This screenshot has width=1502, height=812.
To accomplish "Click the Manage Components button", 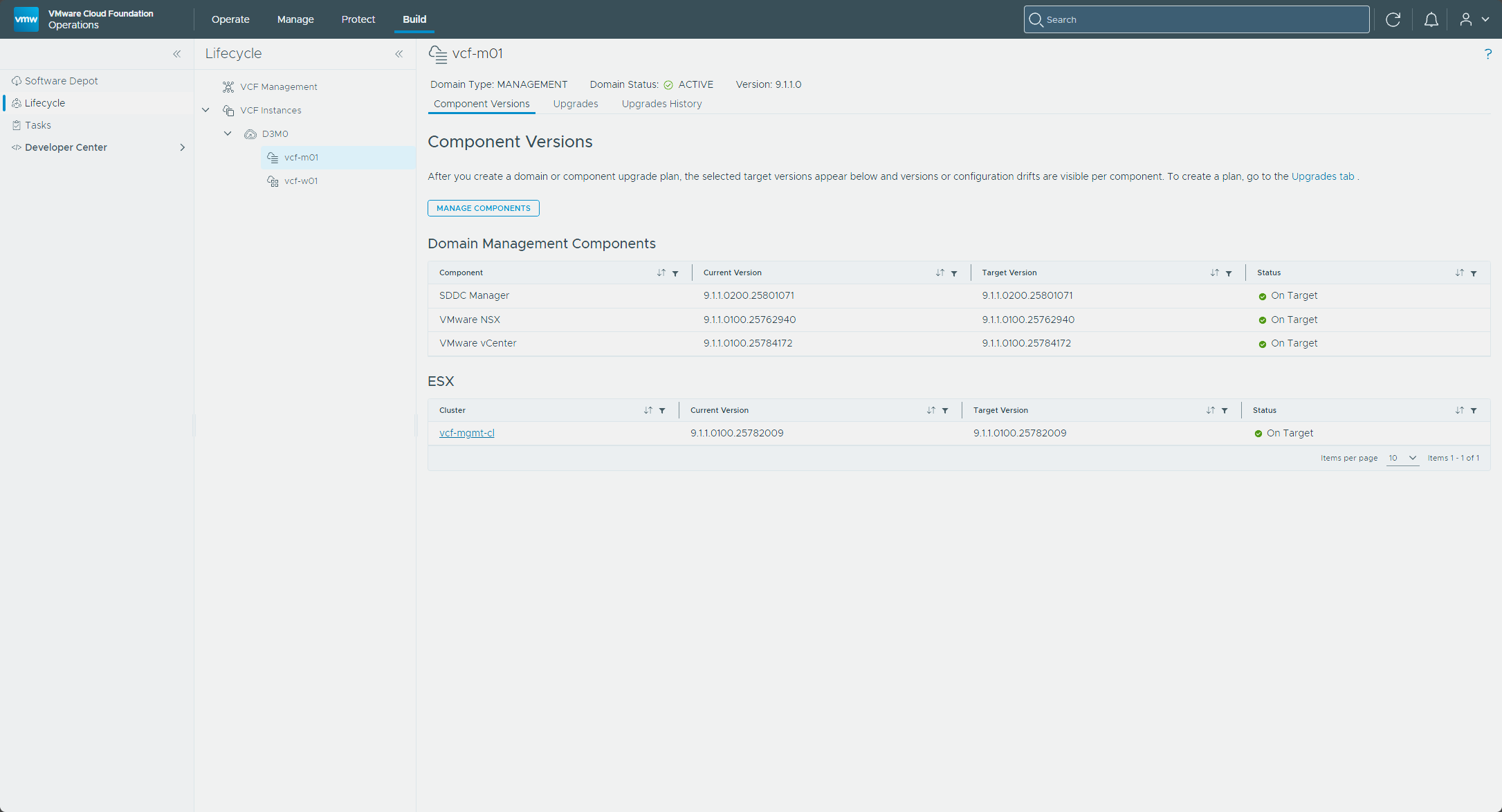I will click(x=484, y=208).
